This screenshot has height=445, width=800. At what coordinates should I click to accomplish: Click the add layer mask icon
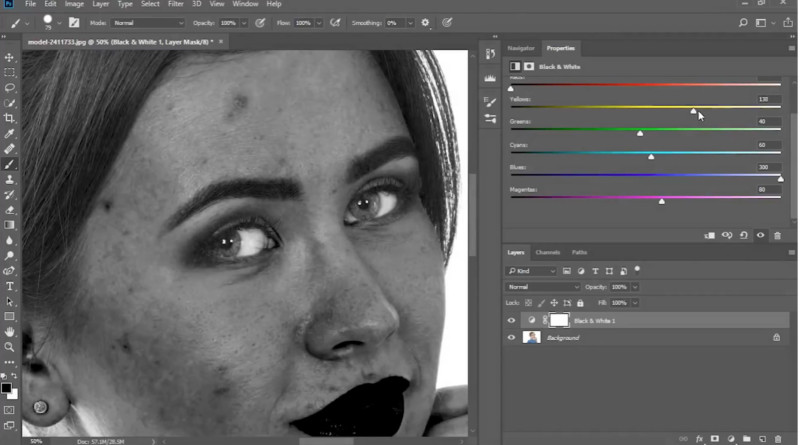pyautogui.click(x=714, y=438)
